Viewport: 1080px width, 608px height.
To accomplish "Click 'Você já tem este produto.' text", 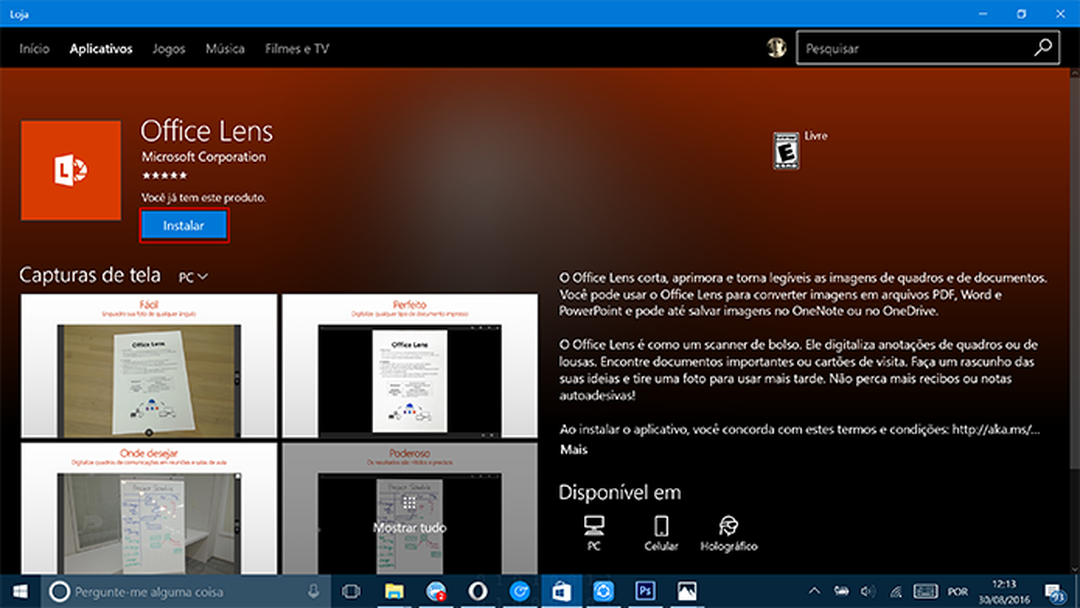I will point(204,198).
